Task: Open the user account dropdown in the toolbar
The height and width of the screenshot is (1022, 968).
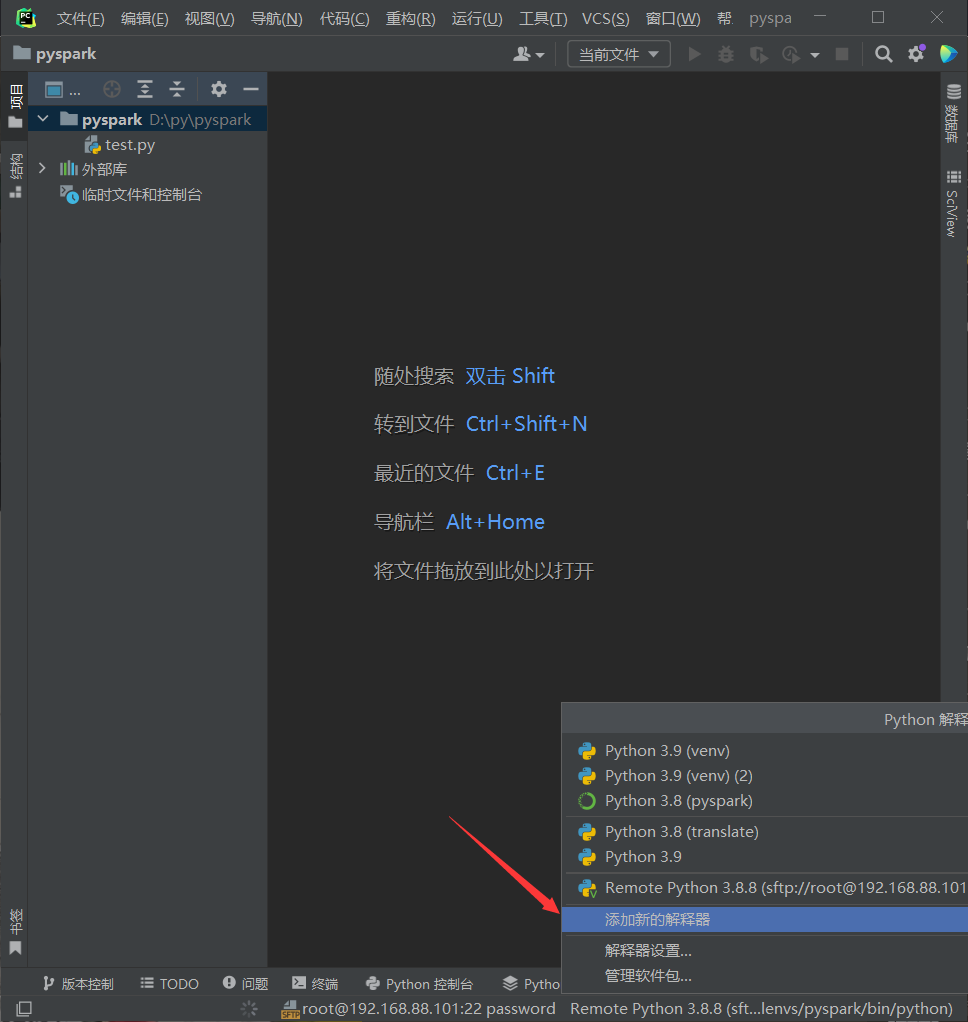Action: [528, 54]
